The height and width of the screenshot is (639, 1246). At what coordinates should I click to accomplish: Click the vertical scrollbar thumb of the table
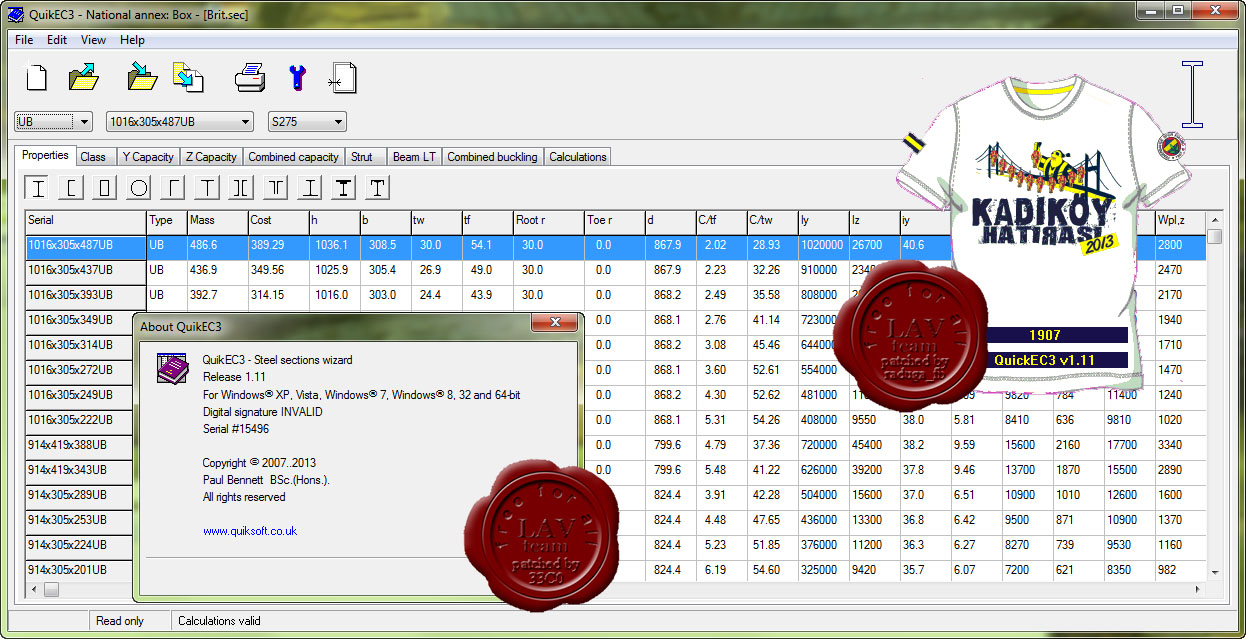pos(1215,236)
